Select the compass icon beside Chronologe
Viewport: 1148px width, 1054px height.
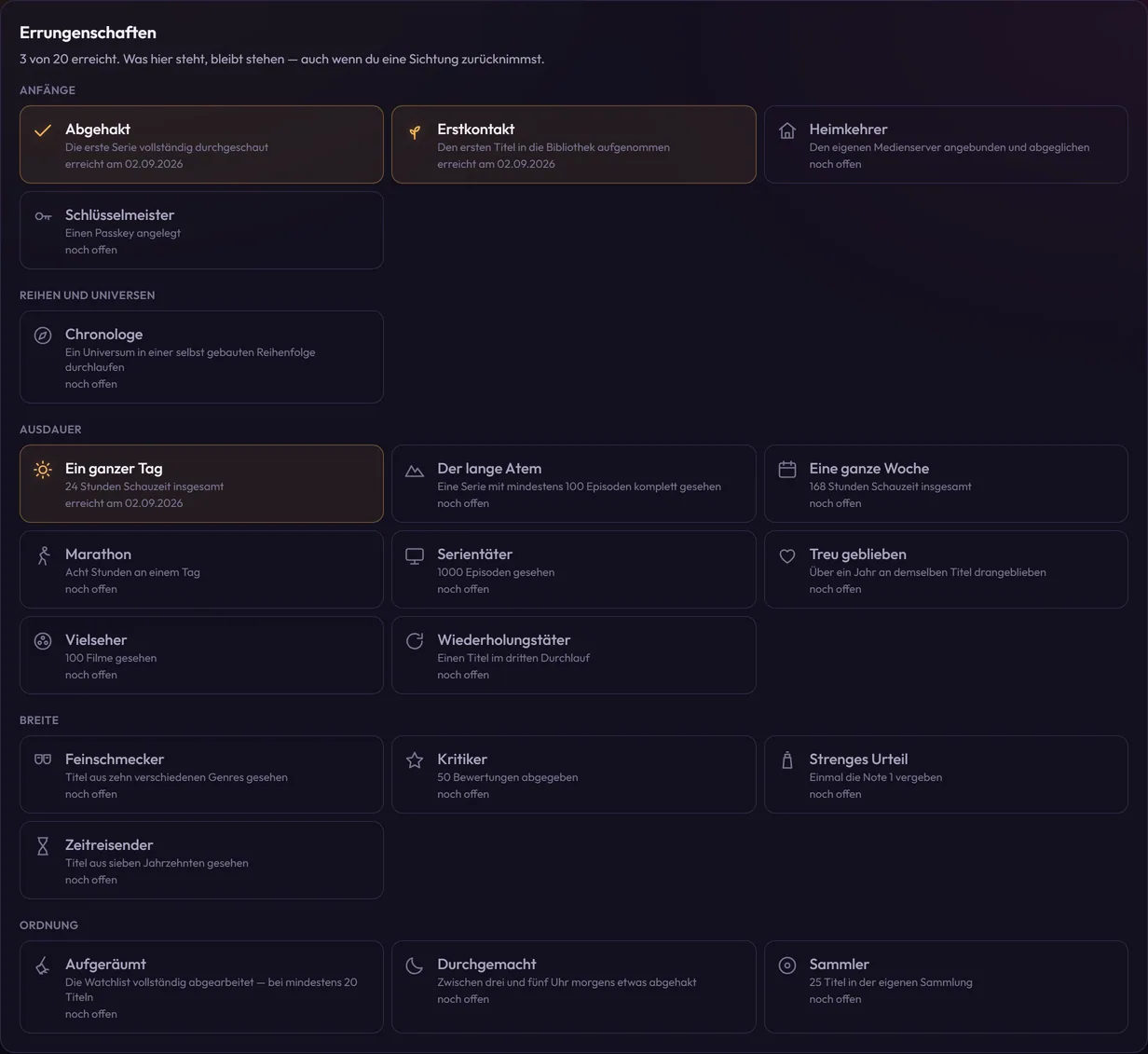43,335
